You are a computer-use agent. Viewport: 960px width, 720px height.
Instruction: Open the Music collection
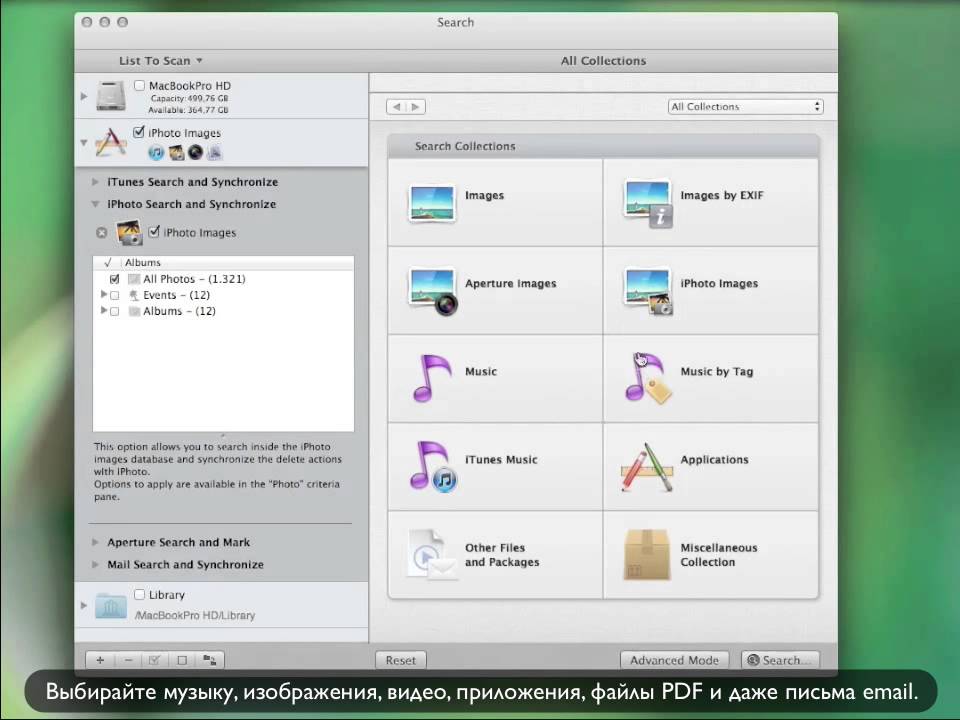coord(495,378)
